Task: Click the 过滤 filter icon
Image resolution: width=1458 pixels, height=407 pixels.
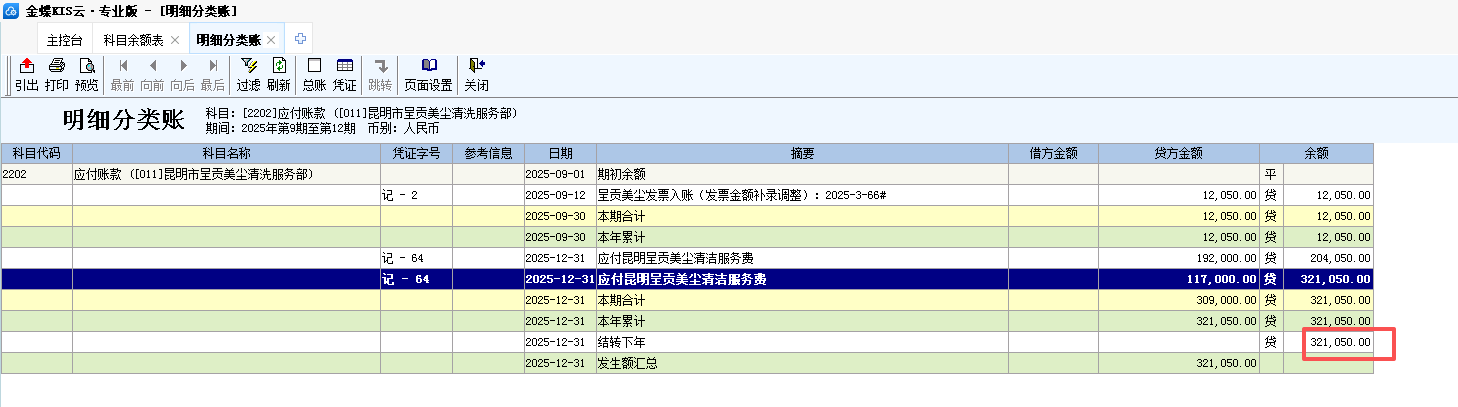Action: (248, 74)
